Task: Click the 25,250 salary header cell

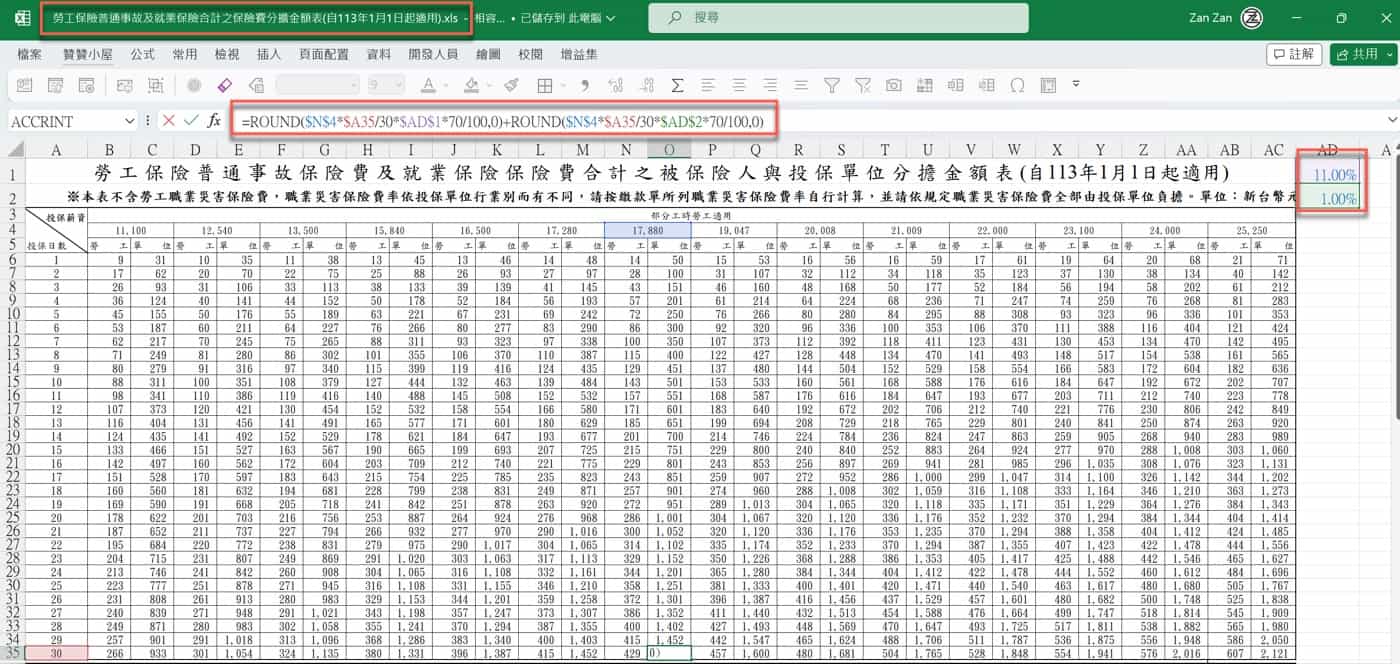Action: point(1251,230)
